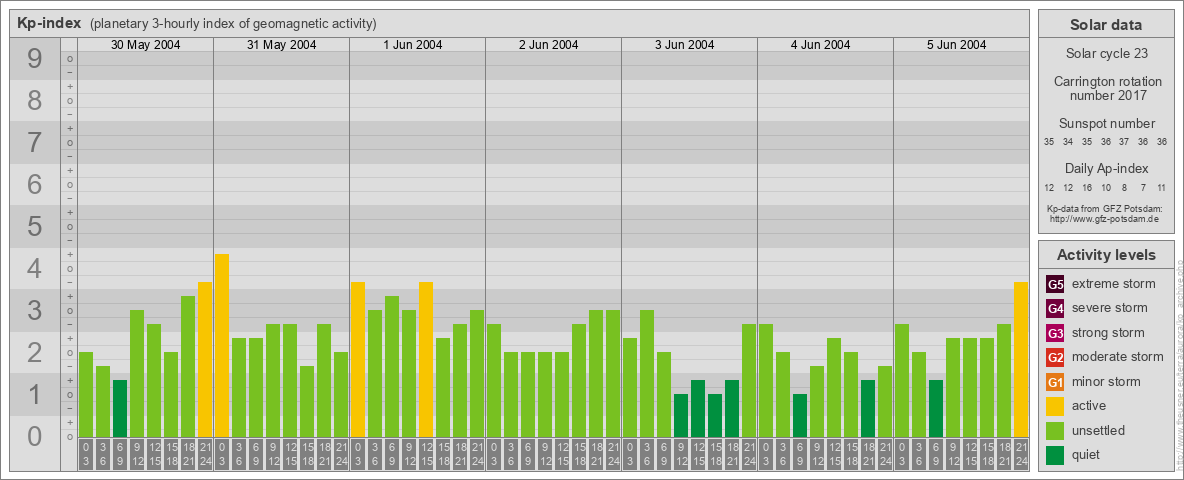Viewport: 1184px width, 480px height.
Task: Click '21 24' time label under 5 Jun
Action: [x=1021, y=455]
